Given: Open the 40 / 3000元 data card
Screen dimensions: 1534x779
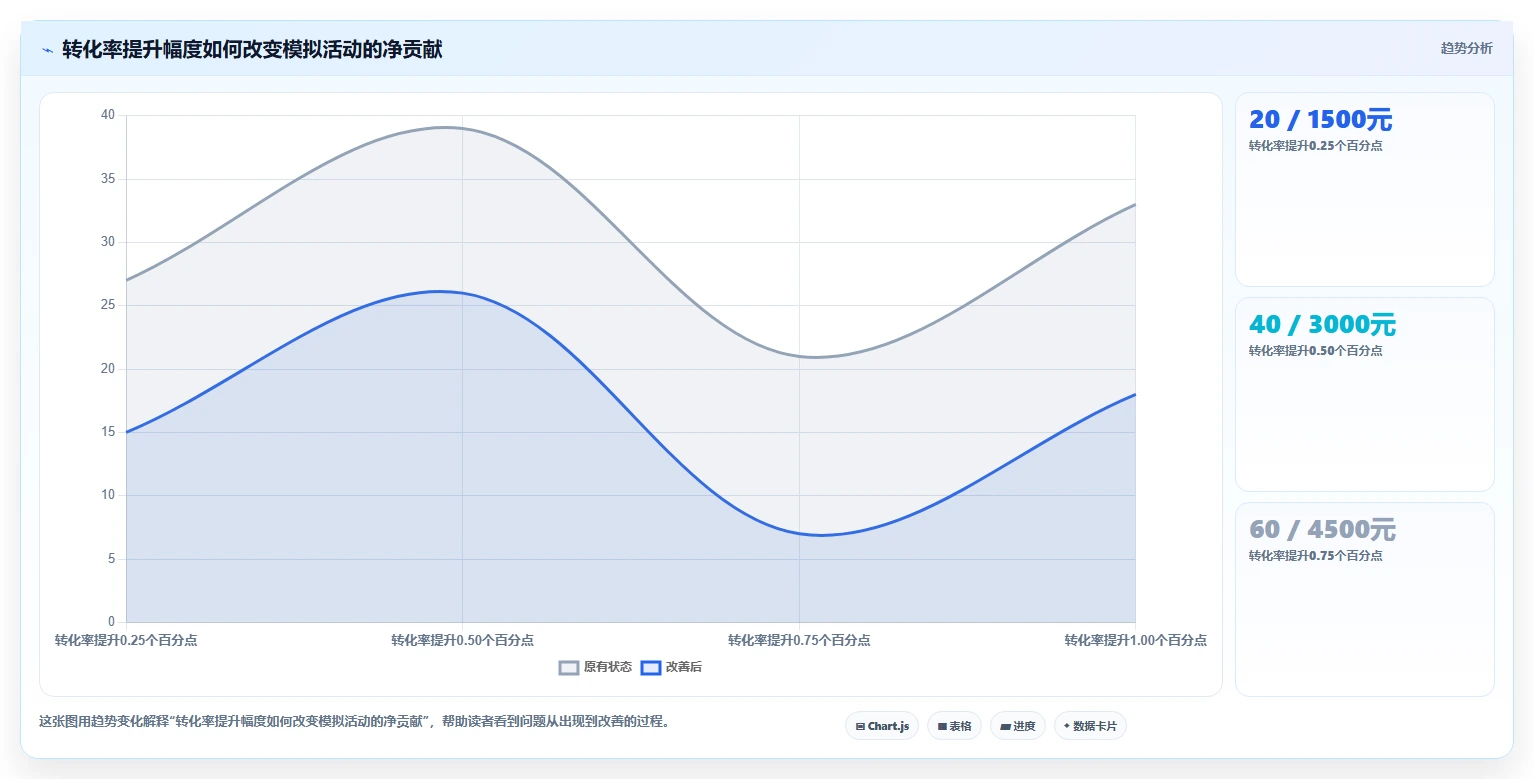Looking at the screenshot, I should pyautogui.click(x=1365, y=394).
